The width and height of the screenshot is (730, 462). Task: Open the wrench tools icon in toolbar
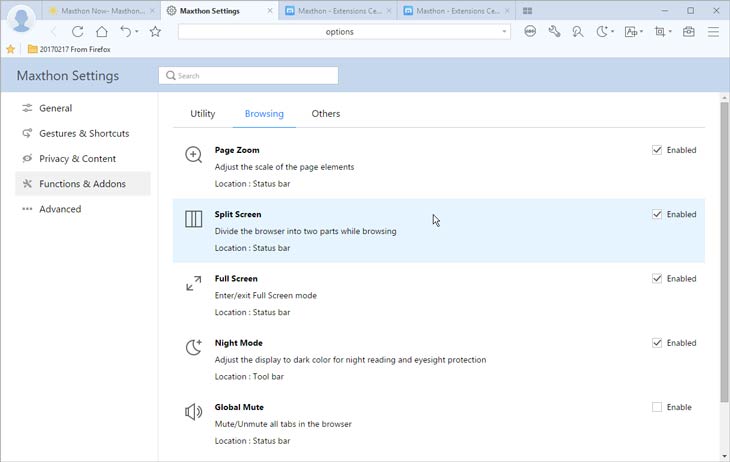(x=554, y=31)
